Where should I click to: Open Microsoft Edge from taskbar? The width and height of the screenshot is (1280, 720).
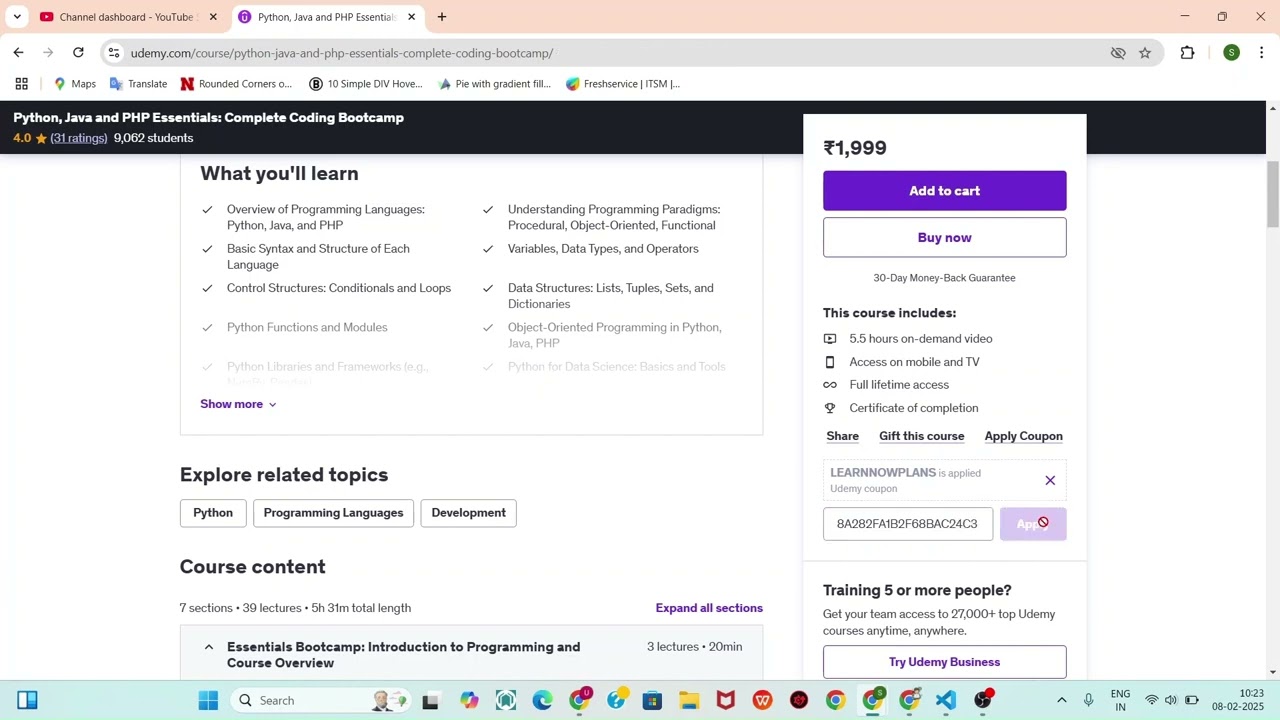(x=542, y=700)
